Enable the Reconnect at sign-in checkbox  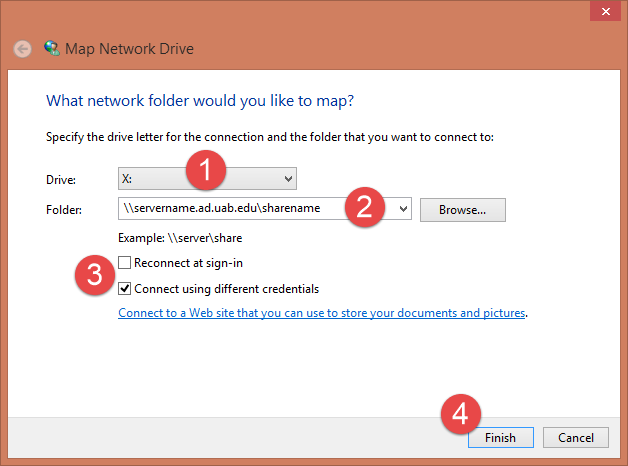[x=124, y=263]
